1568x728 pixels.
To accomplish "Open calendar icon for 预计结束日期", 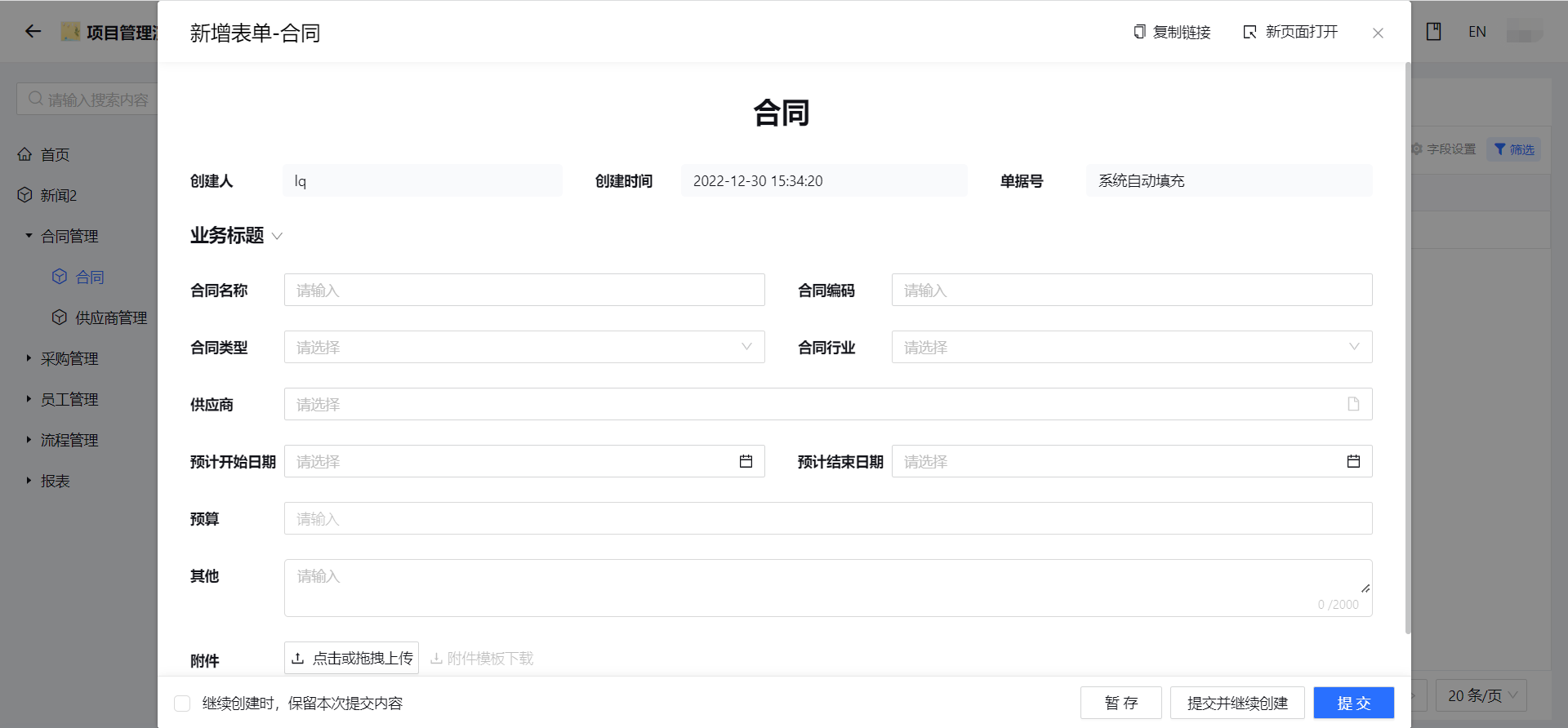I will click(1353, 461).
